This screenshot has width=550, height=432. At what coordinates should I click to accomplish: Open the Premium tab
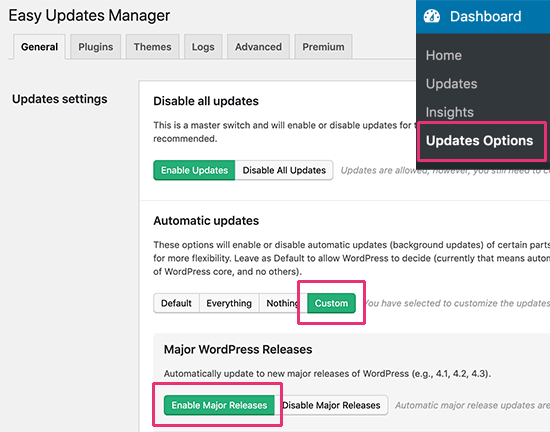point(323,47)
